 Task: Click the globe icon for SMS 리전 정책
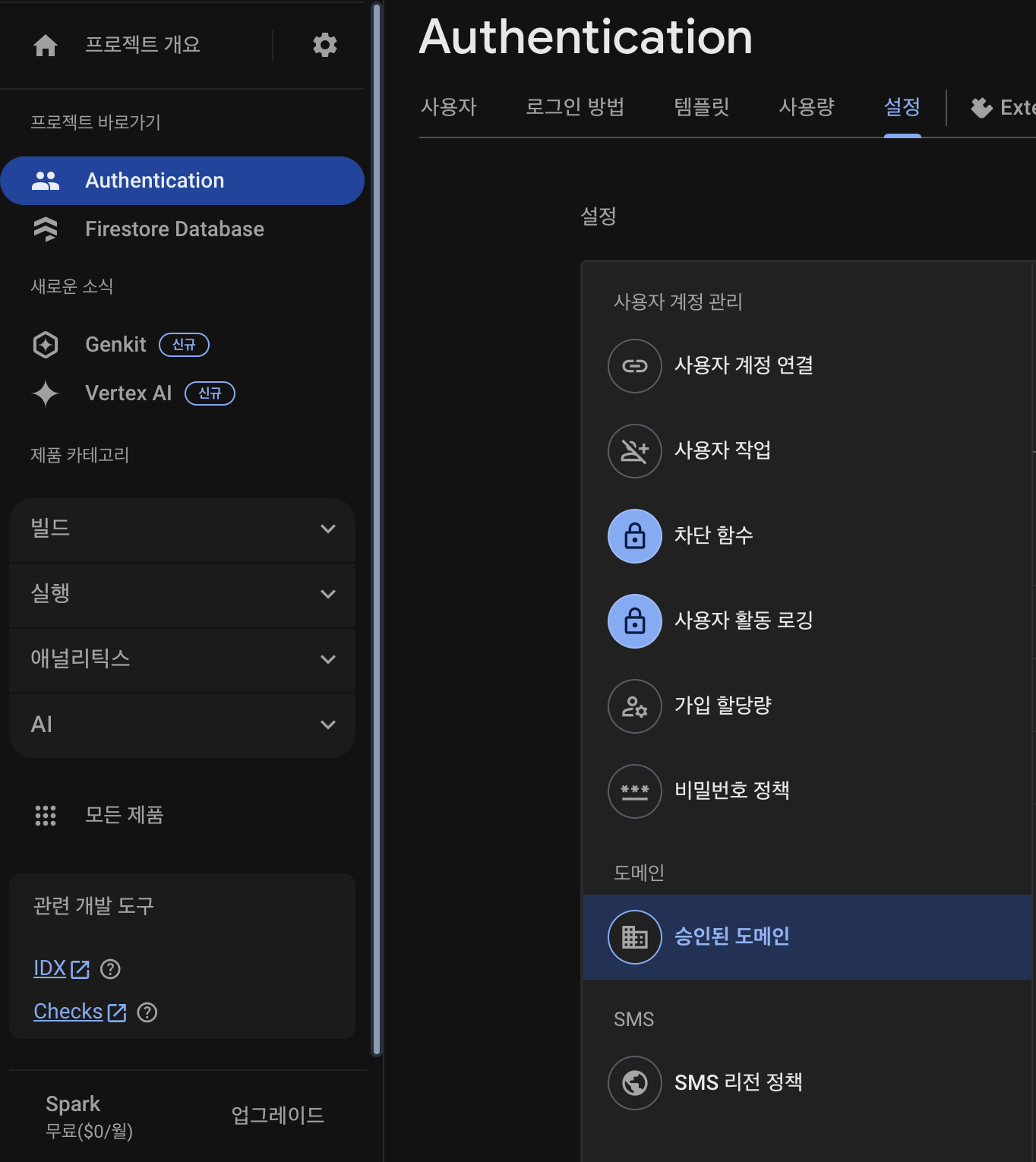pos(635,1083)
